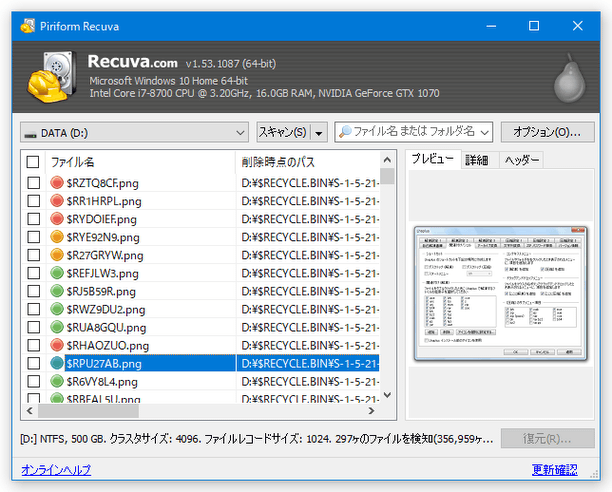This screenshot has width=612, height=492.
Task: Click the red status icon for $RYDOIEF.png
Action: [x=57, y=218]
